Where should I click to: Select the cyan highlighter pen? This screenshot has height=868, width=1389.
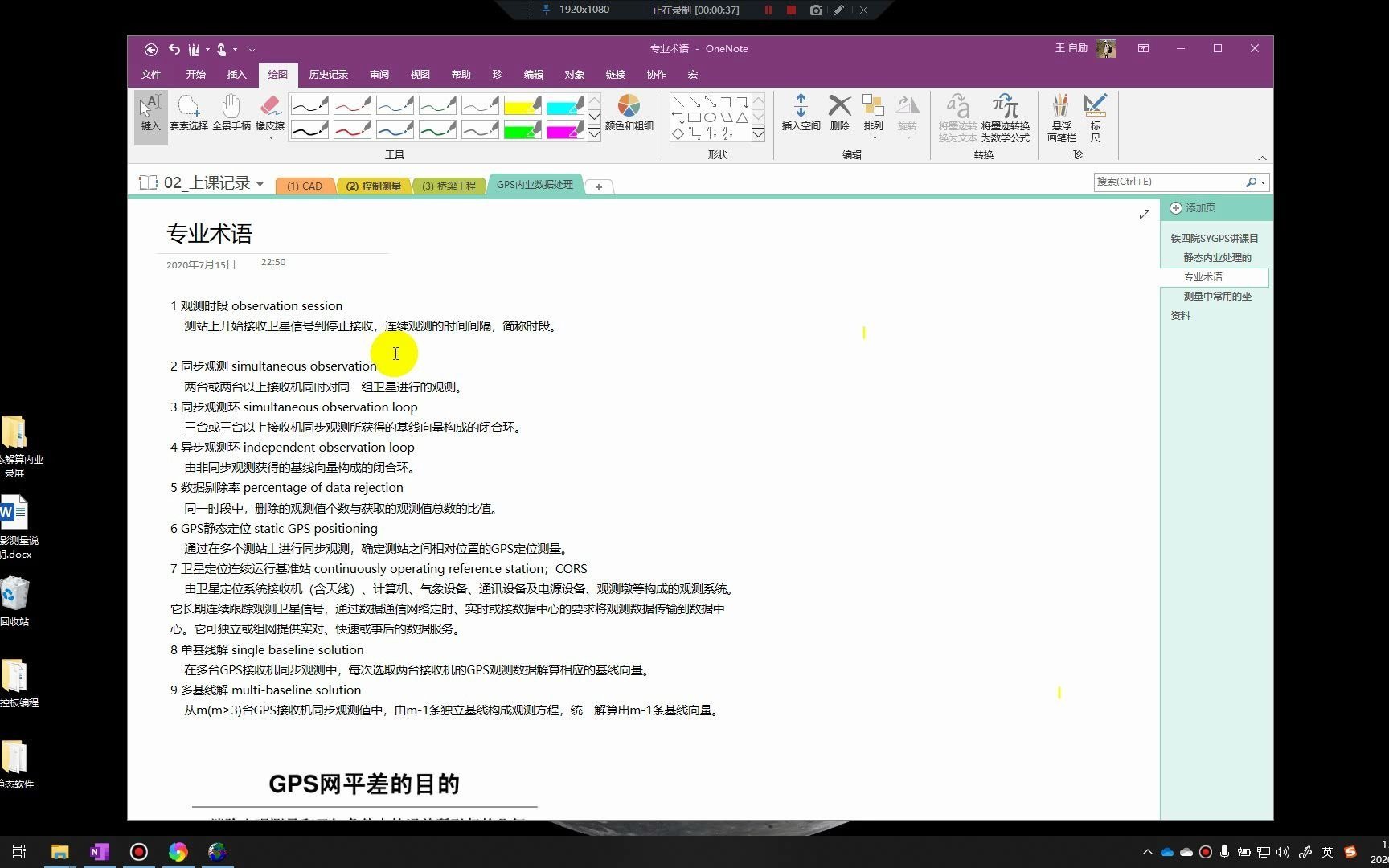tap(565, 105)
